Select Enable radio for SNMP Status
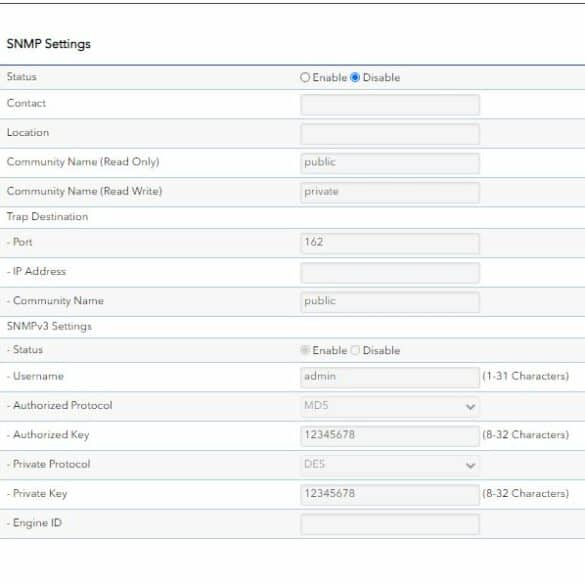The image size is (585, 585). (305, 77)
